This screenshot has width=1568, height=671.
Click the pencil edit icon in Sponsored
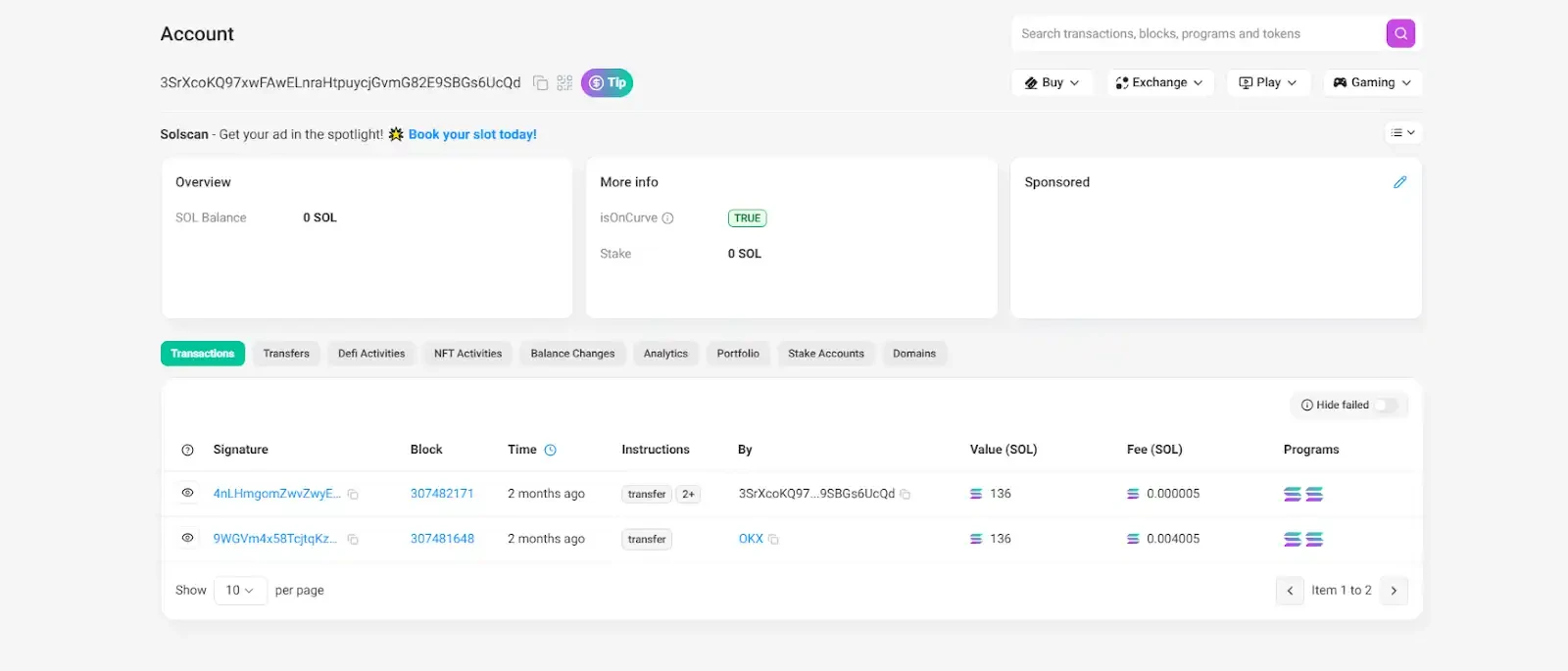1399,182
